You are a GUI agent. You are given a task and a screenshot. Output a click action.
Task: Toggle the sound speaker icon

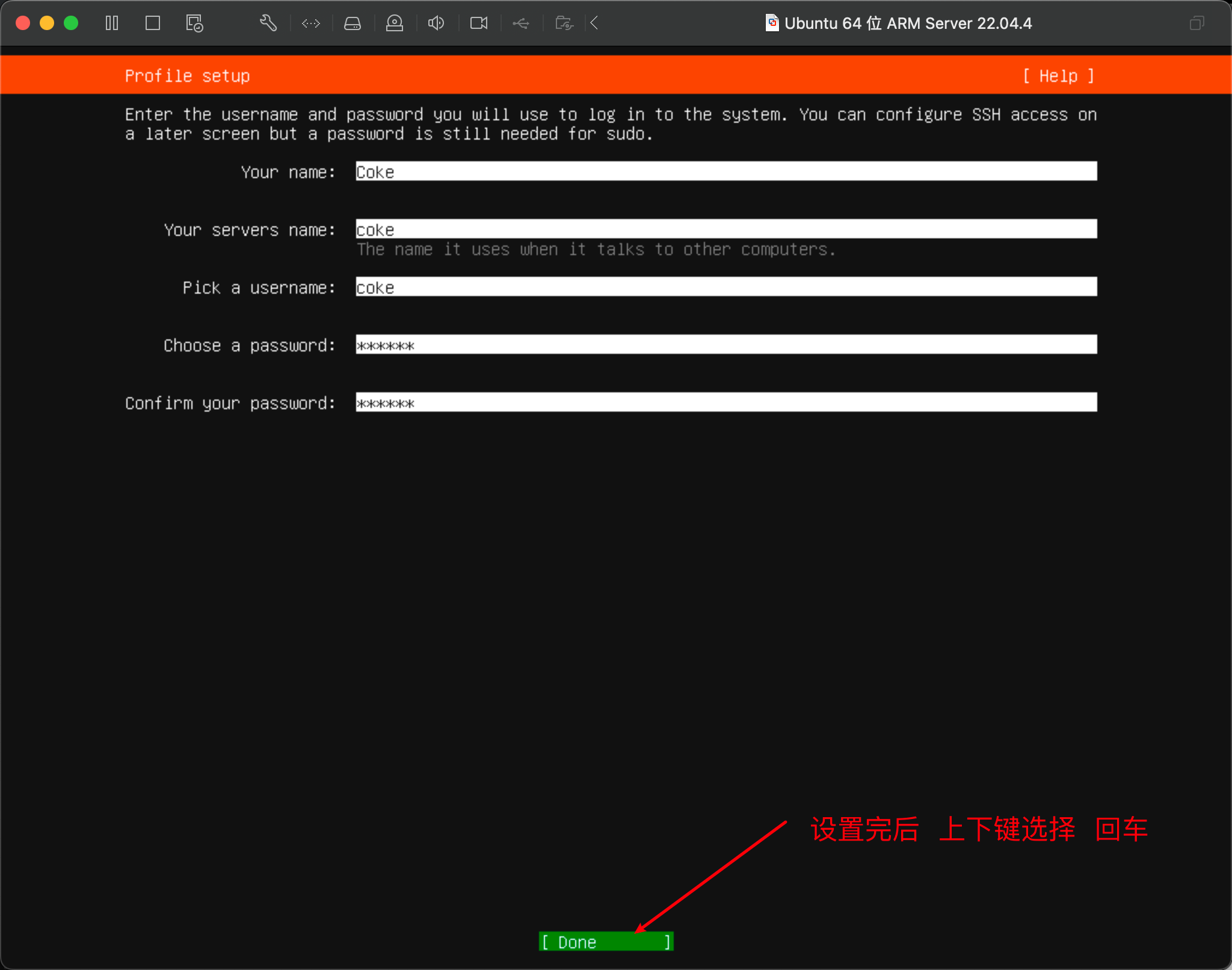coord(436,23)
